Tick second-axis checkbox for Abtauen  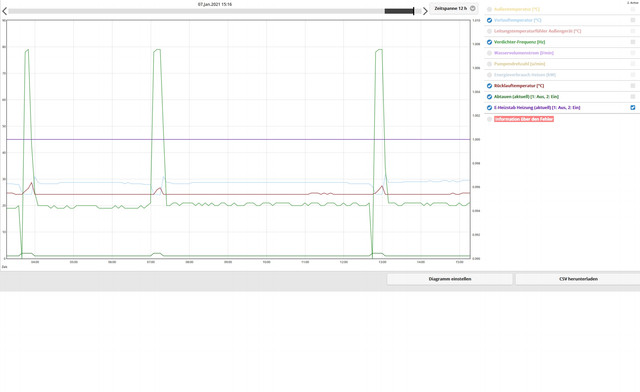pyautogui.click(x=633, y=97)
